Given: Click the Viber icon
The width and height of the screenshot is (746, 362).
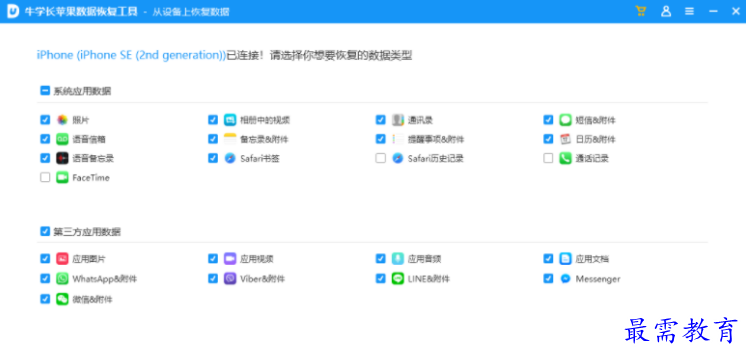Looking at the screenshot, I should [230, 278].
